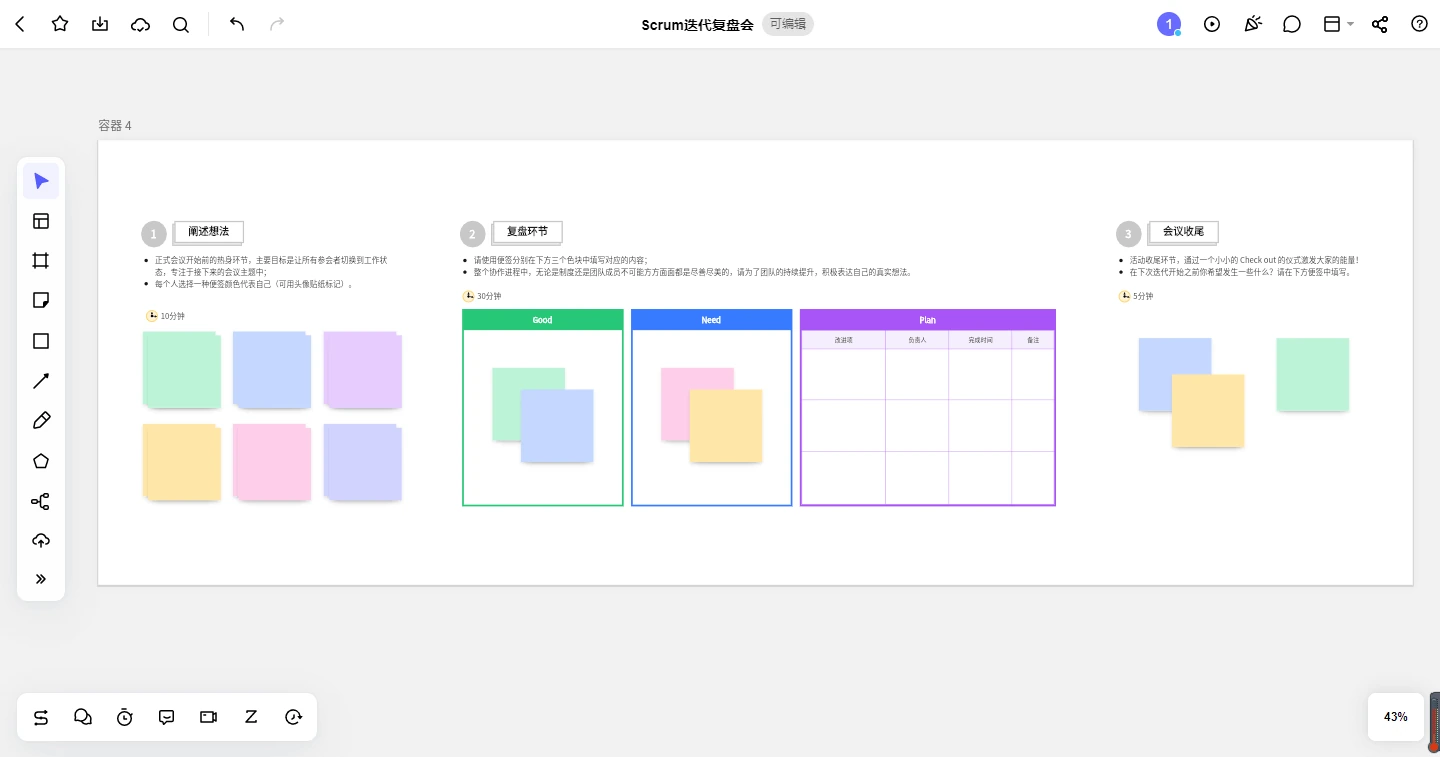Go back using the left chevron
1440x757 pixels.
coord(20,24)
